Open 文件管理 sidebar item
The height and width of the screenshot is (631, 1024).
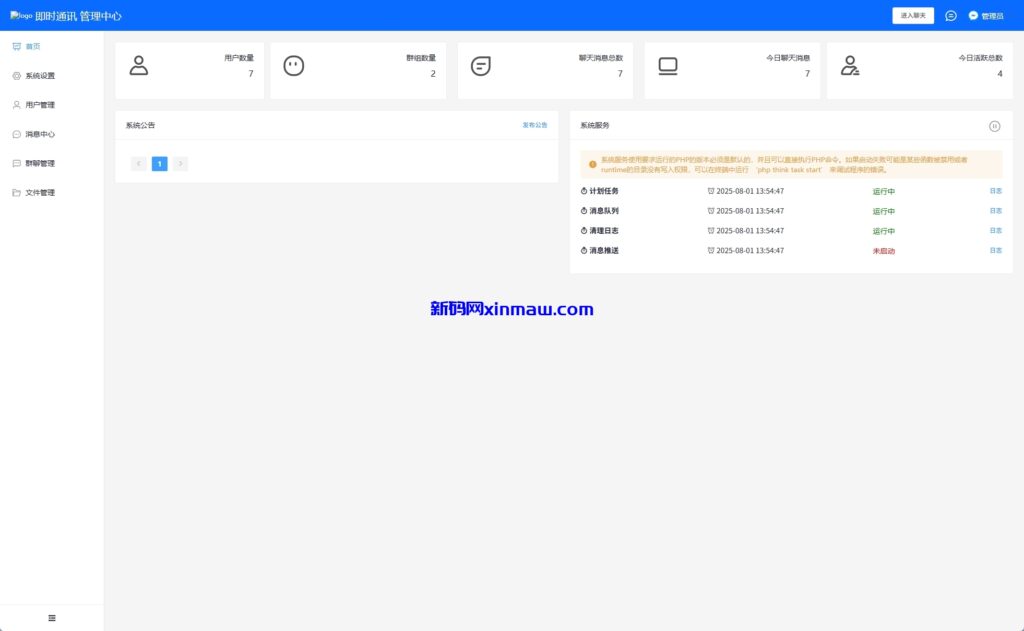pos(39,192)
